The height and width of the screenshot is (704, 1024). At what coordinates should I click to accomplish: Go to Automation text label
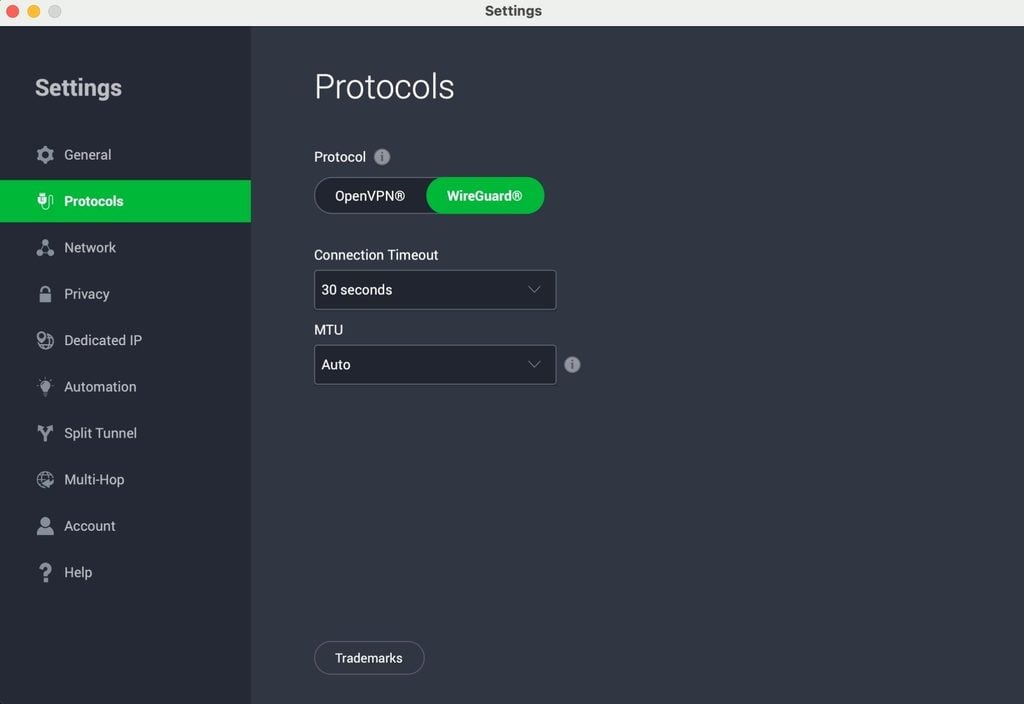101,387
